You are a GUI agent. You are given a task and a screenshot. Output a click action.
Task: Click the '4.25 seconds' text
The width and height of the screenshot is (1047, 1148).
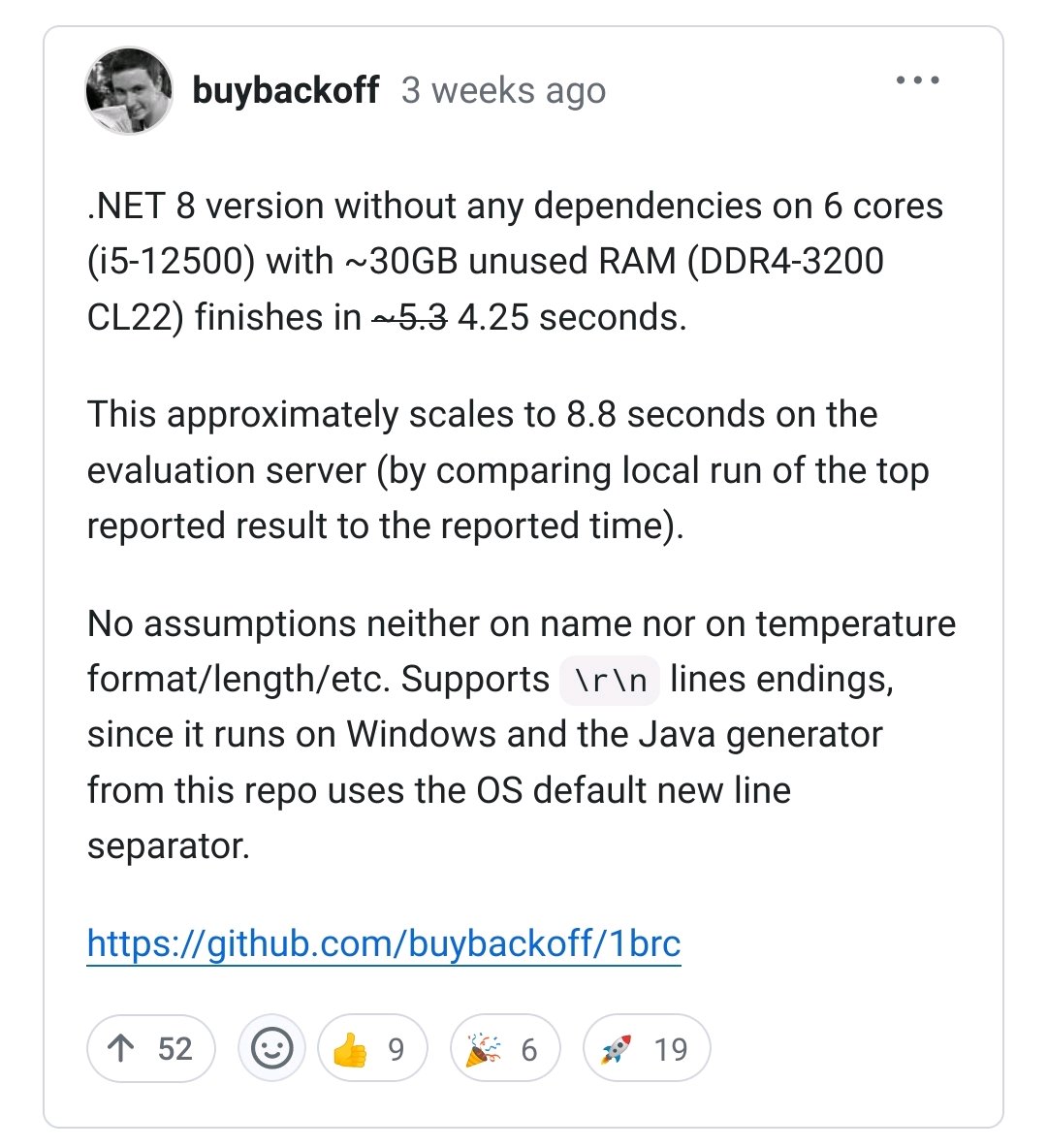point(572,317)
